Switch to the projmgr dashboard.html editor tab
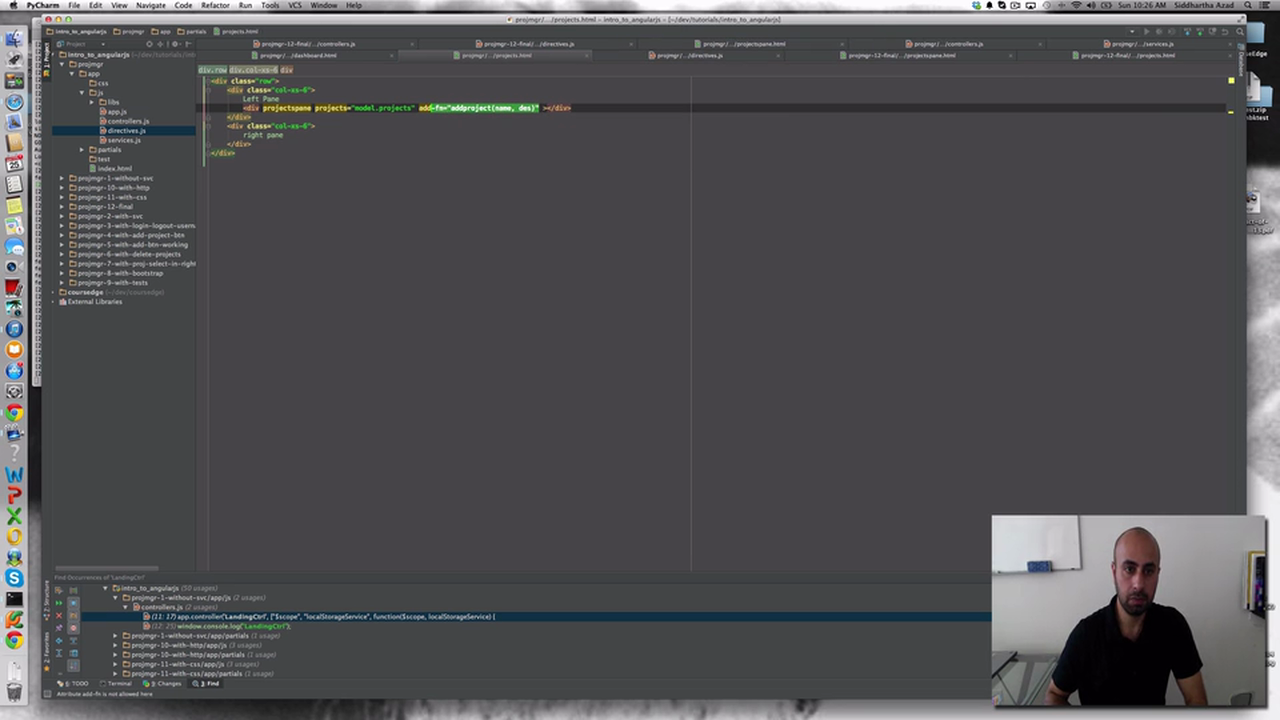The image size is (1280, 720). 297,55
